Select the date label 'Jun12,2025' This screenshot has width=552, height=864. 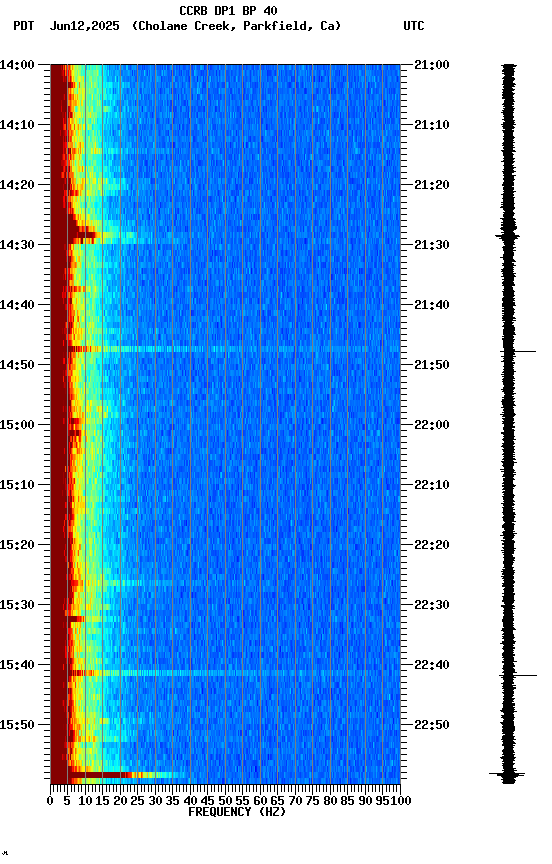pyautogui.click(x=84, y=26)
